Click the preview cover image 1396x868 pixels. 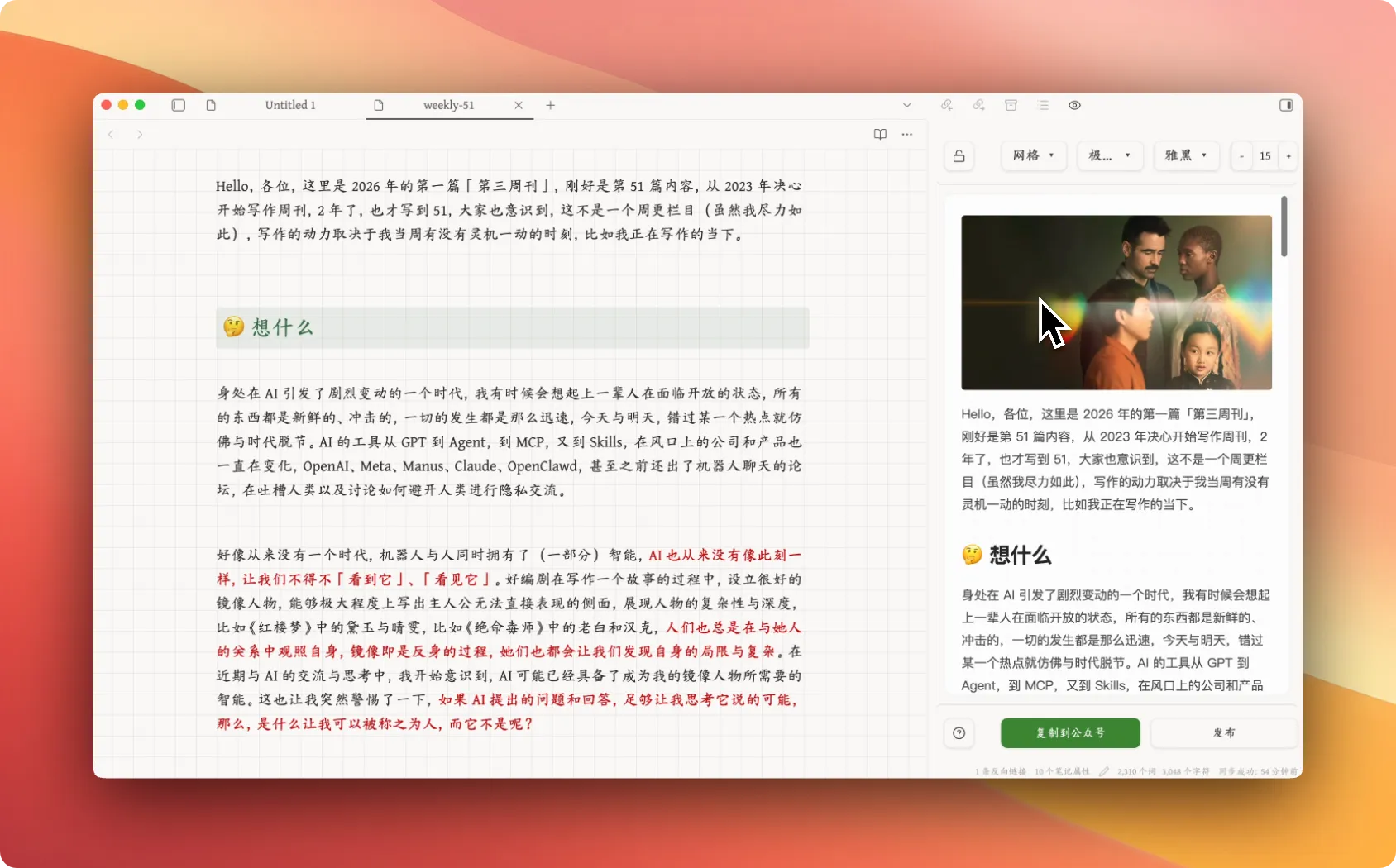(x=1116, y=303)
